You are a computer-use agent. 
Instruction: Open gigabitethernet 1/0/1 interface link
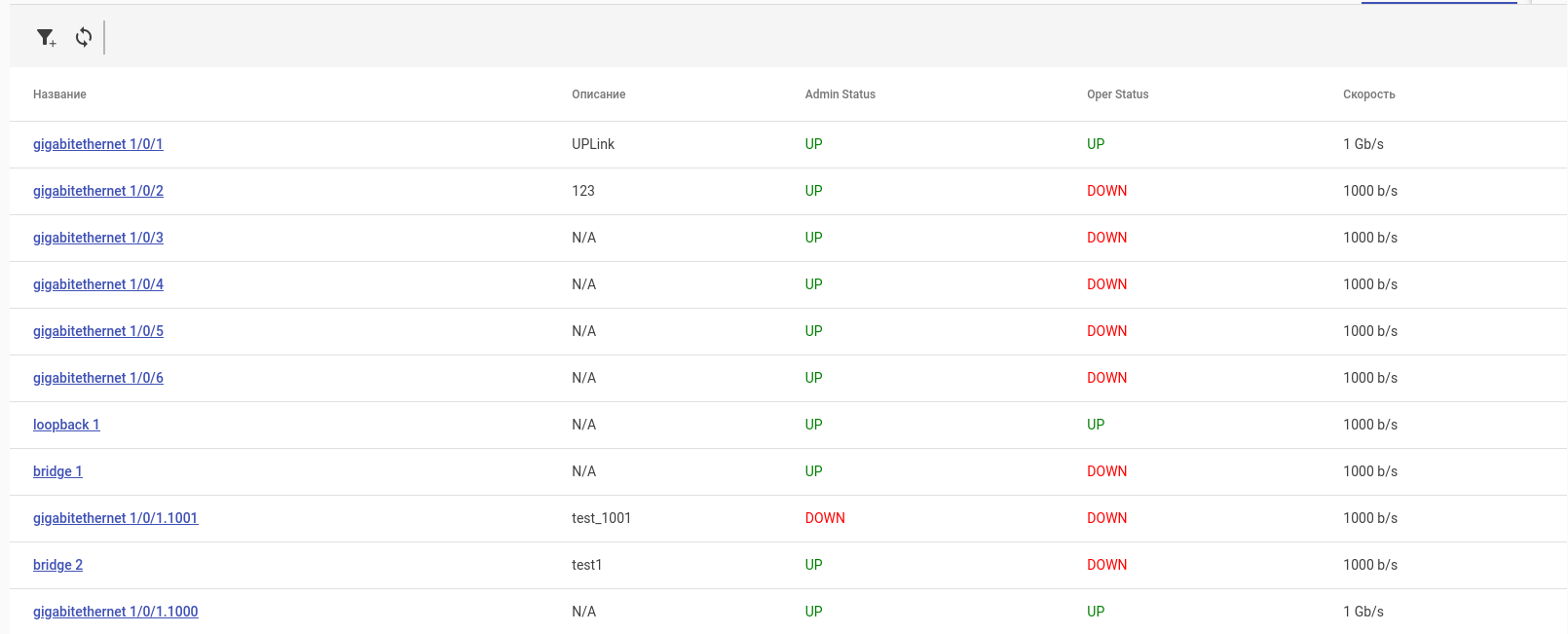tap(98, 144)
